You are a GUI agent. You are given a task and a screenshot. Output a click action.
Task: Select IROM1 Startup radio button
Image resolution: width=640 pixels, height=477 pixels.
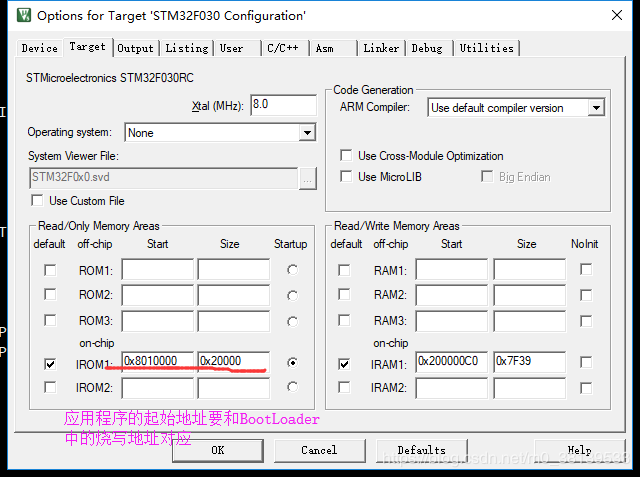coord(292,363)
